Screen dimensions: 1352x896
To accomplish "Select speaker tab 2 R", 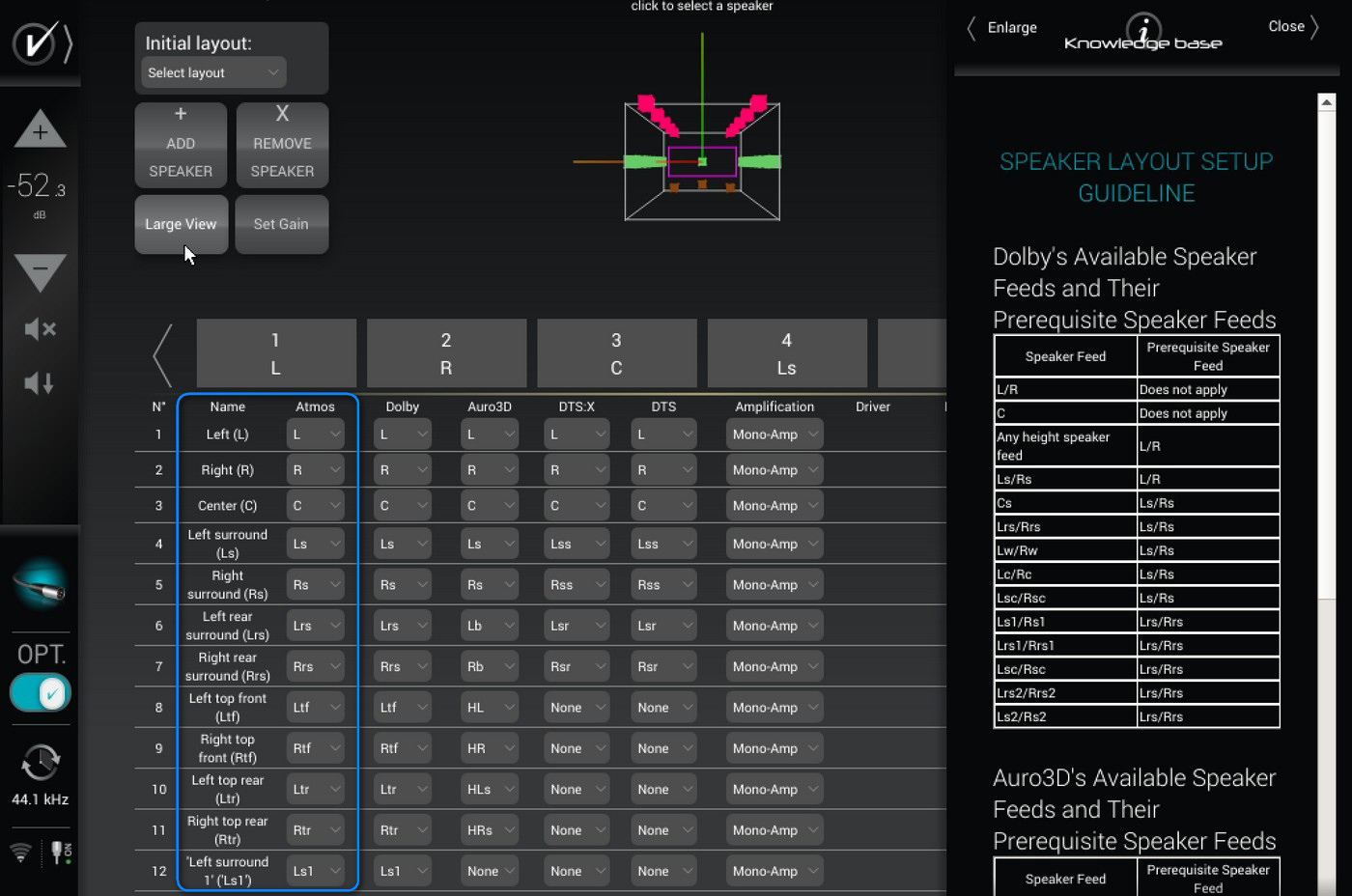I will tap(446, 353).
